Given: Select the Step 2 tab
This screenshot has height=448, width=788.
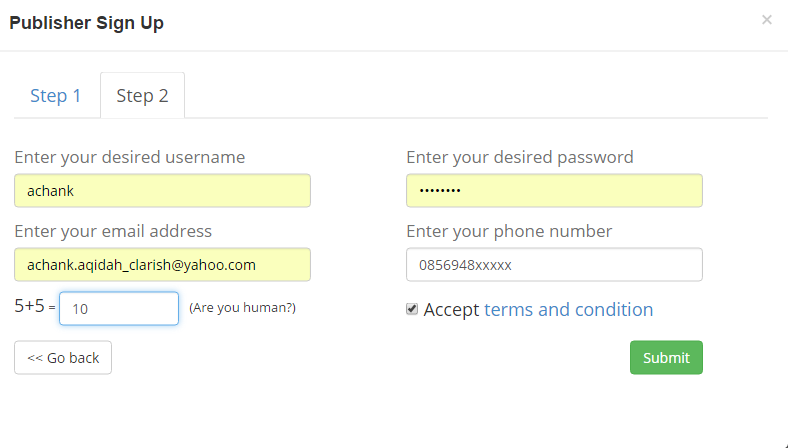Looking at the screenshot, I should [x=142, y=96].
